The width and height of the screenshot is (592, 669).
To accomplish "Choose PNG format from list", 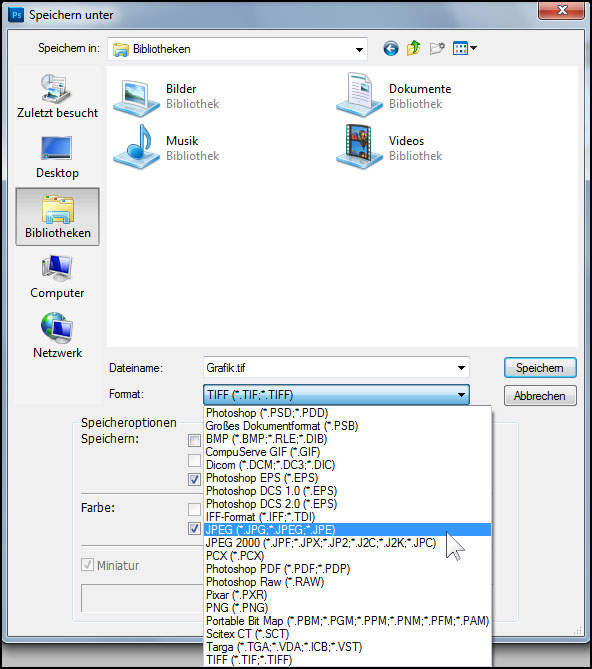I will click(x=347, y=608).
